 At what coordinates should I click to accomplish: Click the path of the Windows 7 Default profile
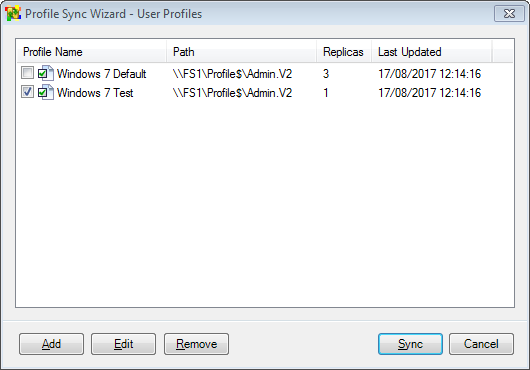[232, 74]
